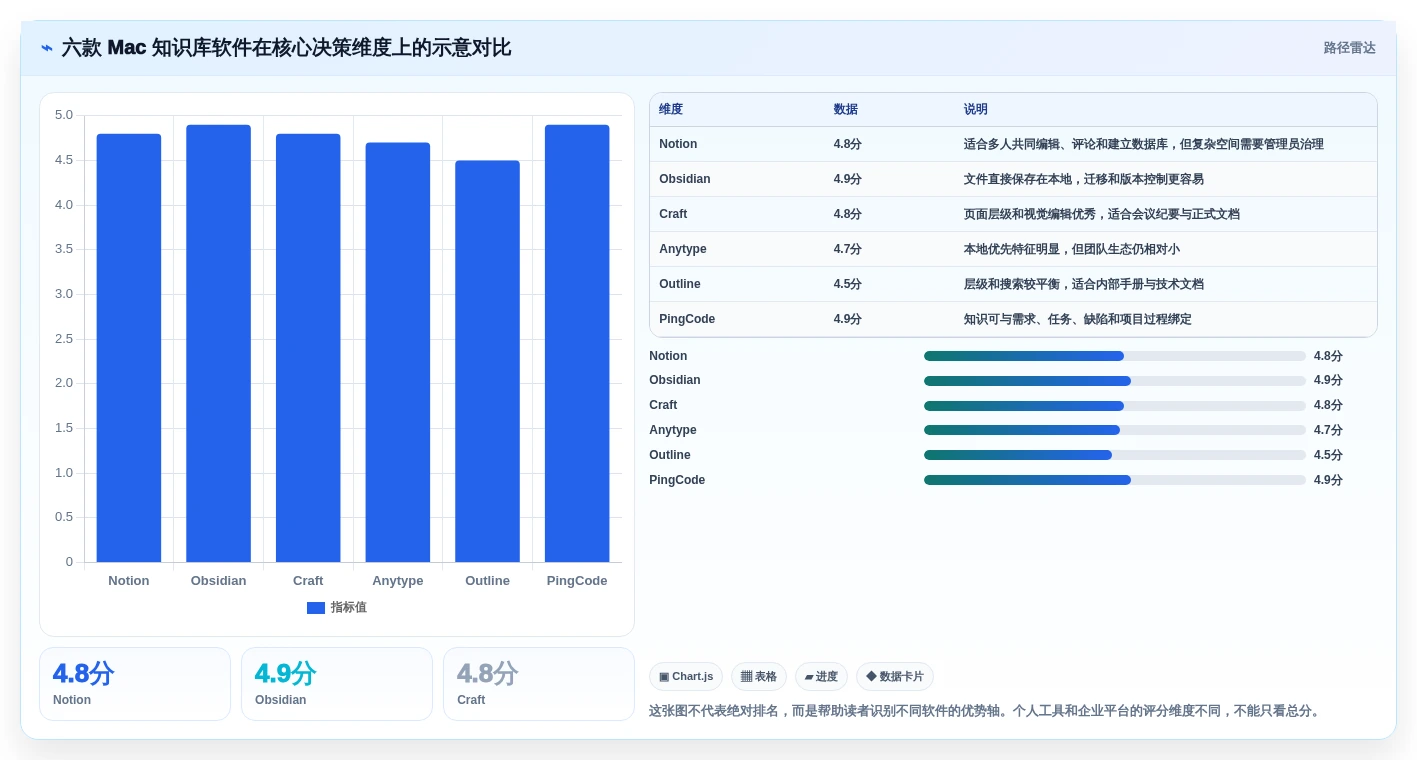The image size is (1417, 760).
Task: Click the Notion bar in the chart
Action: 129,348
